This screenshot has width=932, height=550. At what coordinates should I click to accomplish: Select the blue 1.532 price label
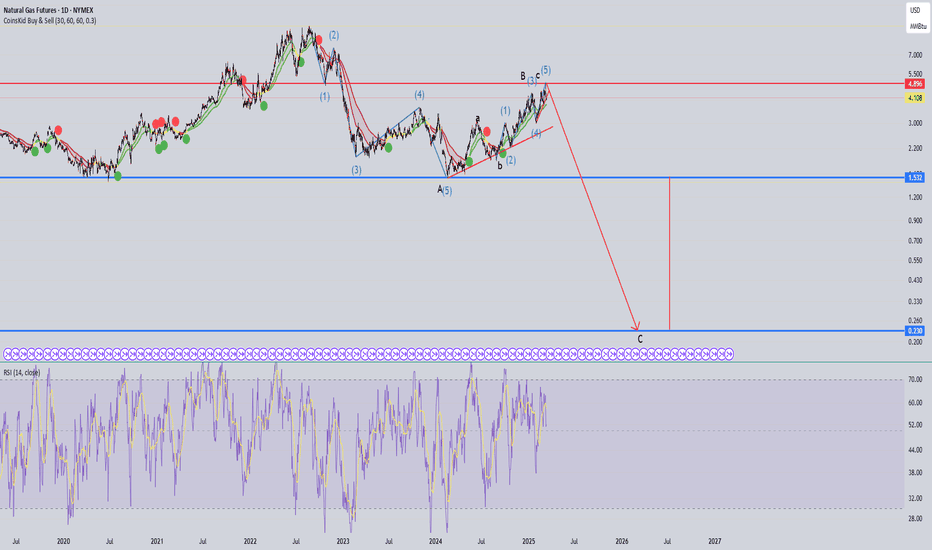tap(915, 177)
